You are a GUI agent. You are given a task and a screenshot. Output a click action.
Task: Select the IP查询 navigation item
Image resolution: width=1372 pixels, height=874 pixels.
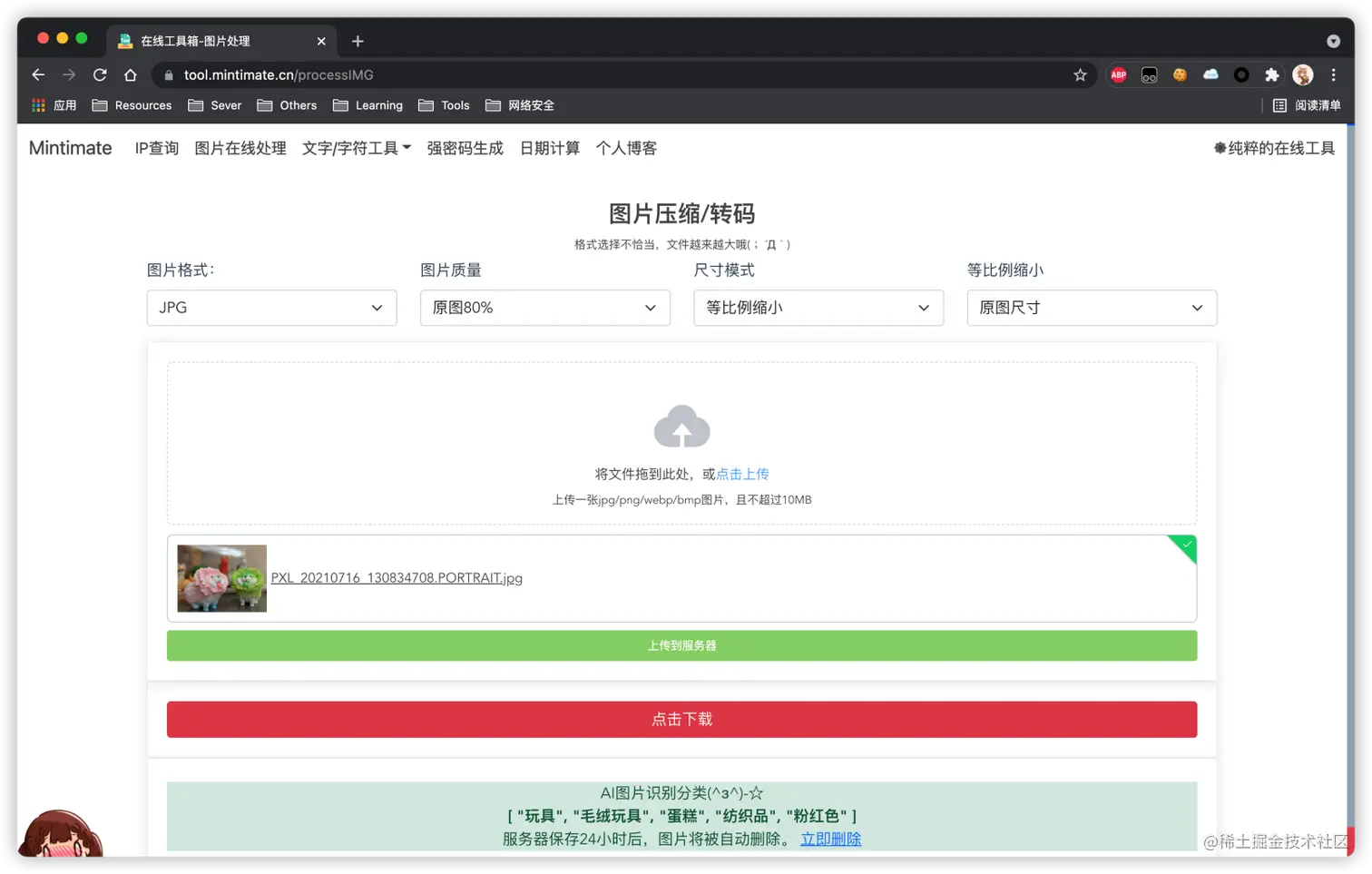click(x=156, y=148)
